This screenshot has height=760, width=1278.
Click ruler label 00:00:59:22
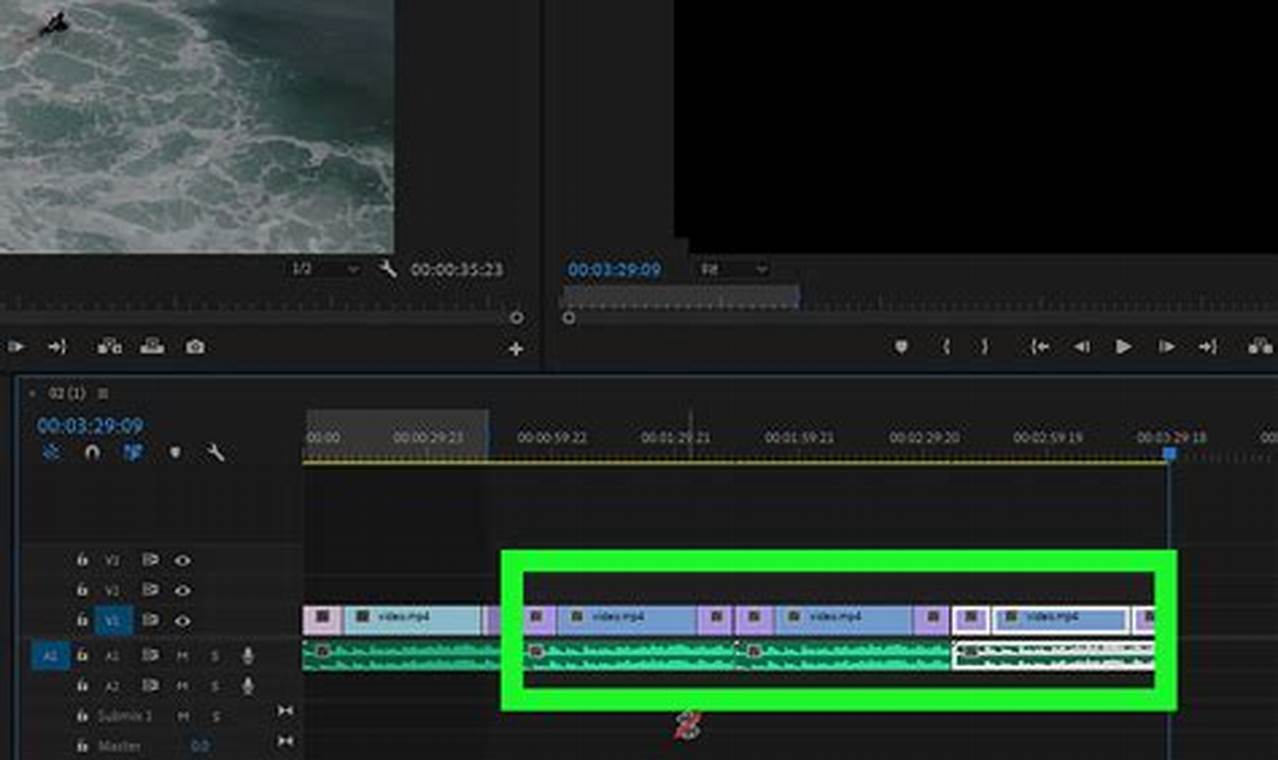(x=552, y=438)
